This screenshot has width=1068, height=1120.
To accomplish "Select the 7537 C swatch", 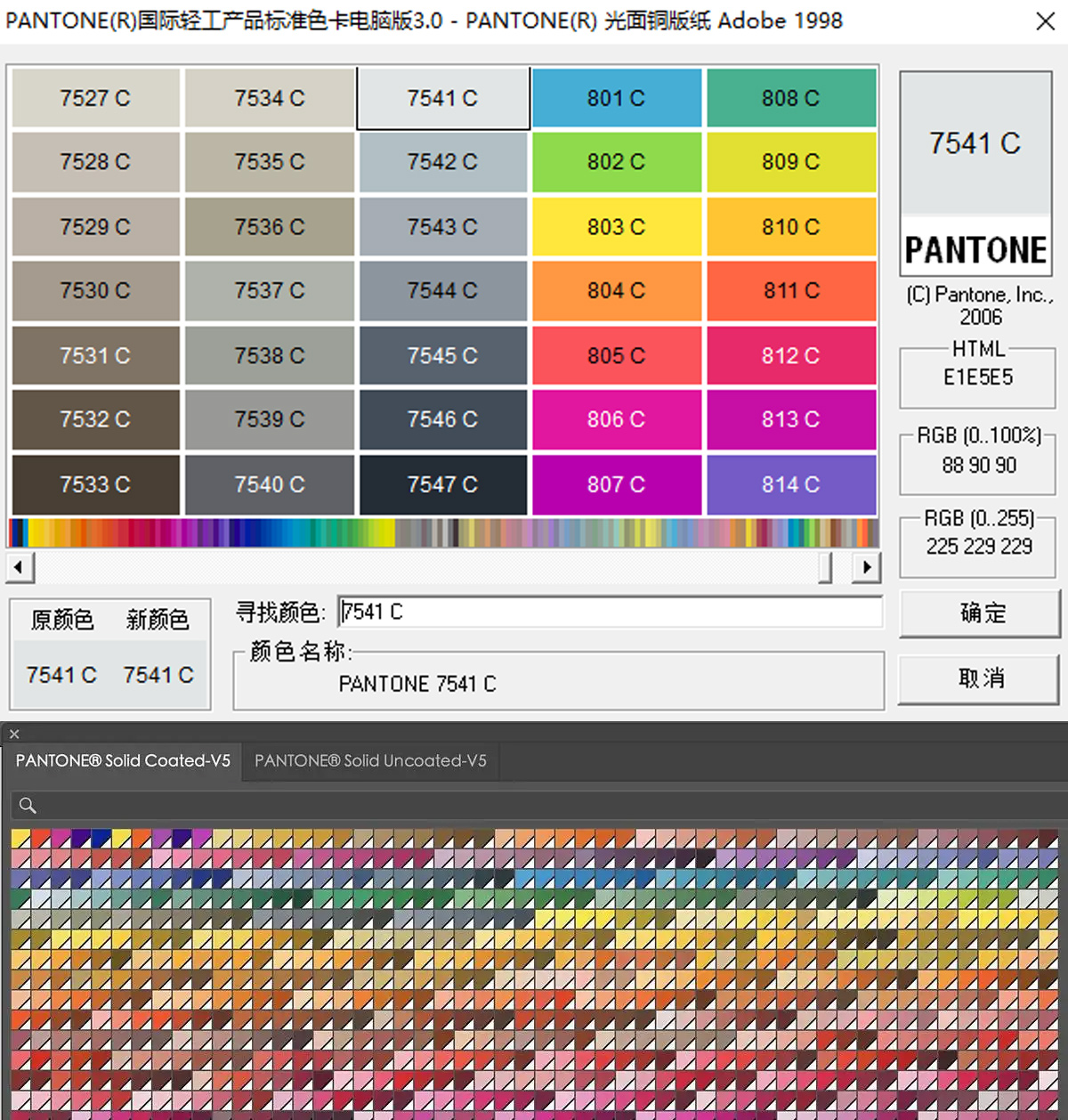I will click(270, 291).
